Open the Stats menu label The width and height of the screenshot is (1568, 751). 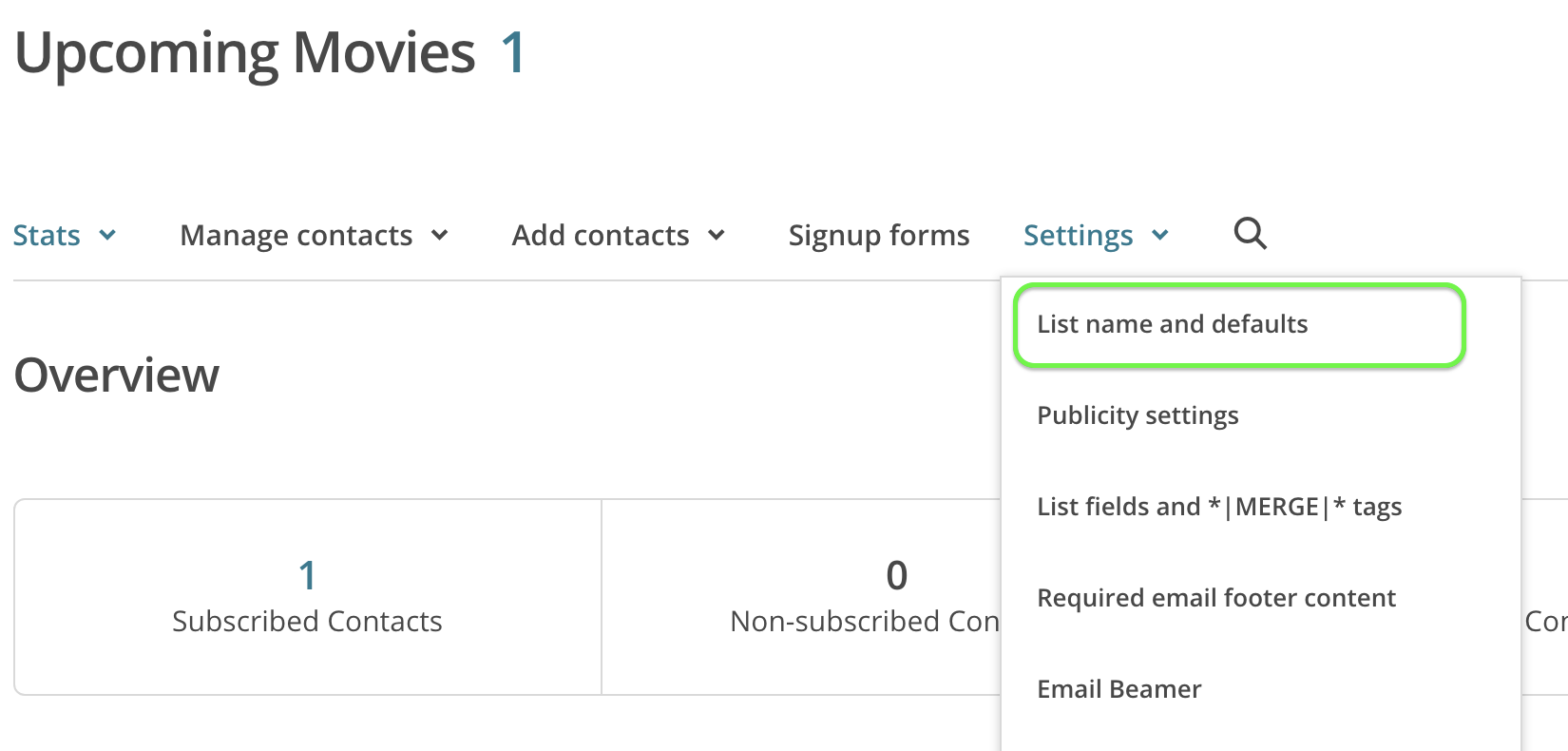point(47,235)
